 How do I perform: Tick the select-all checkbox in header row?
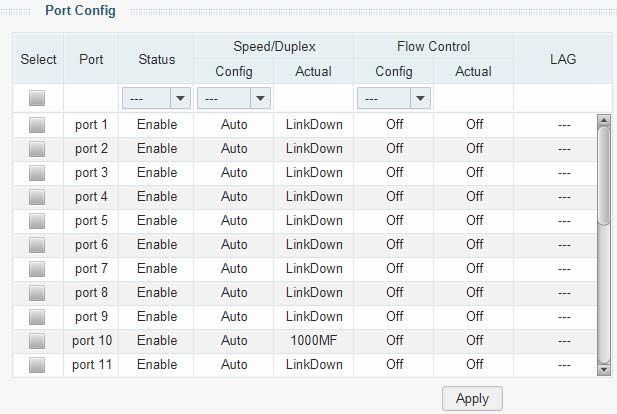(x=37, y=98)
